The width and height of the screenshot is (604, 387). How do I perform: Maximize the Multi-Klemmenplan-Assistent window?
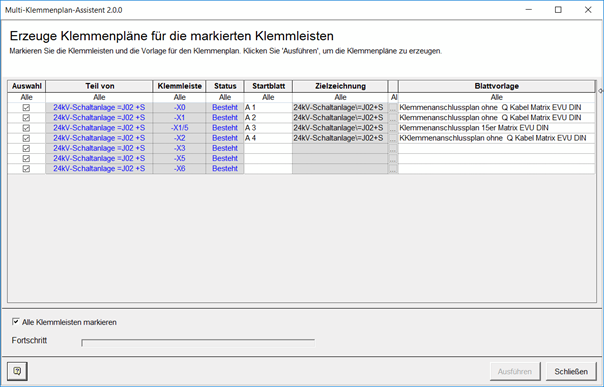(x=558, y=10)
